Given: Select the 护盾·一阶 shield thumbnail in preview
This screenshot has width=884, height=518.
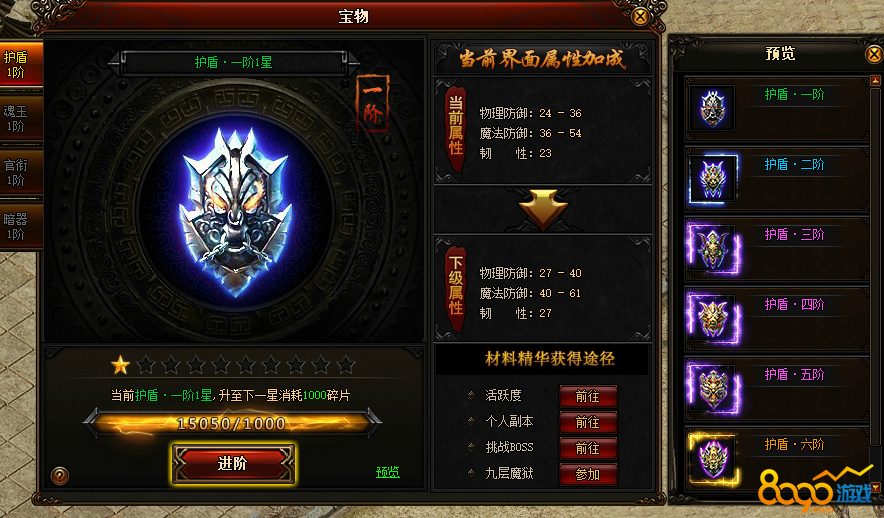Looking at the screenshot, I should [712, 108].
